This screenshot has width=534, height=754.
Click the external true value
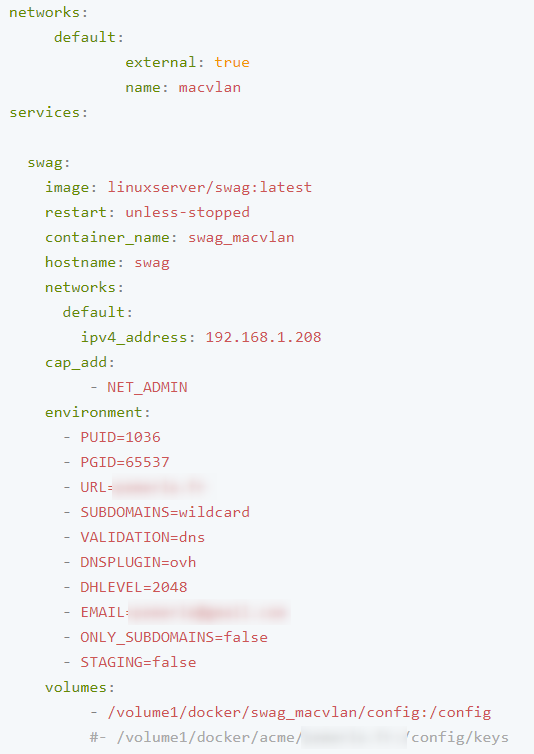tap(232, 63)
